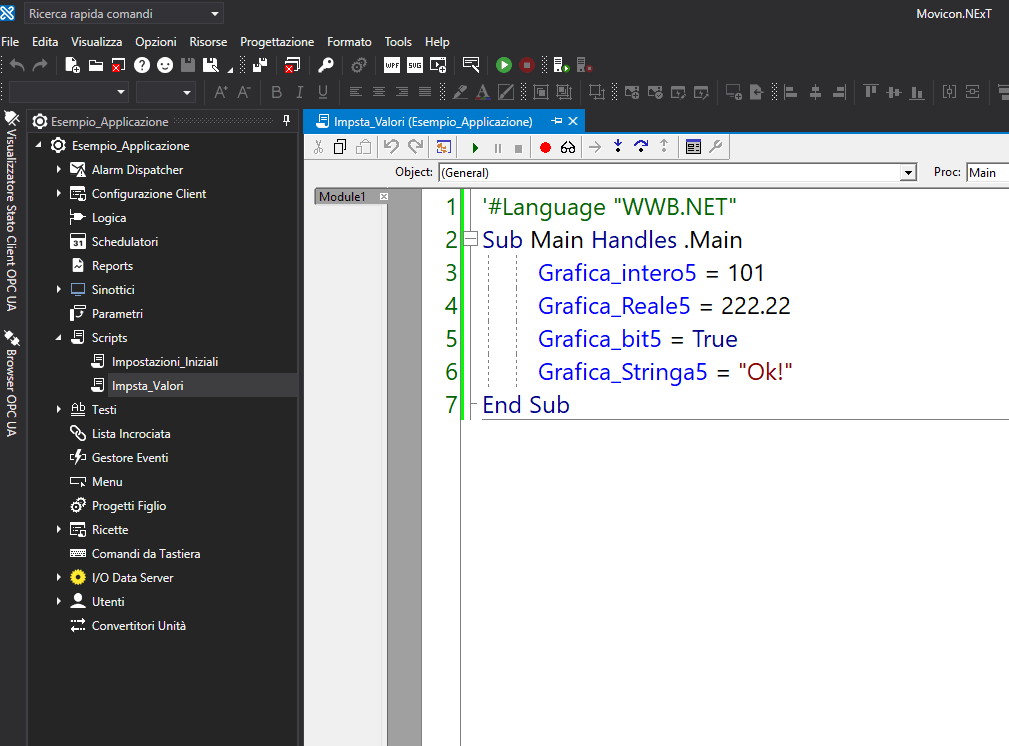The width and height of the screenshot is (1009, 746).
Task: Click the key password icon
Action: (326, 65)
